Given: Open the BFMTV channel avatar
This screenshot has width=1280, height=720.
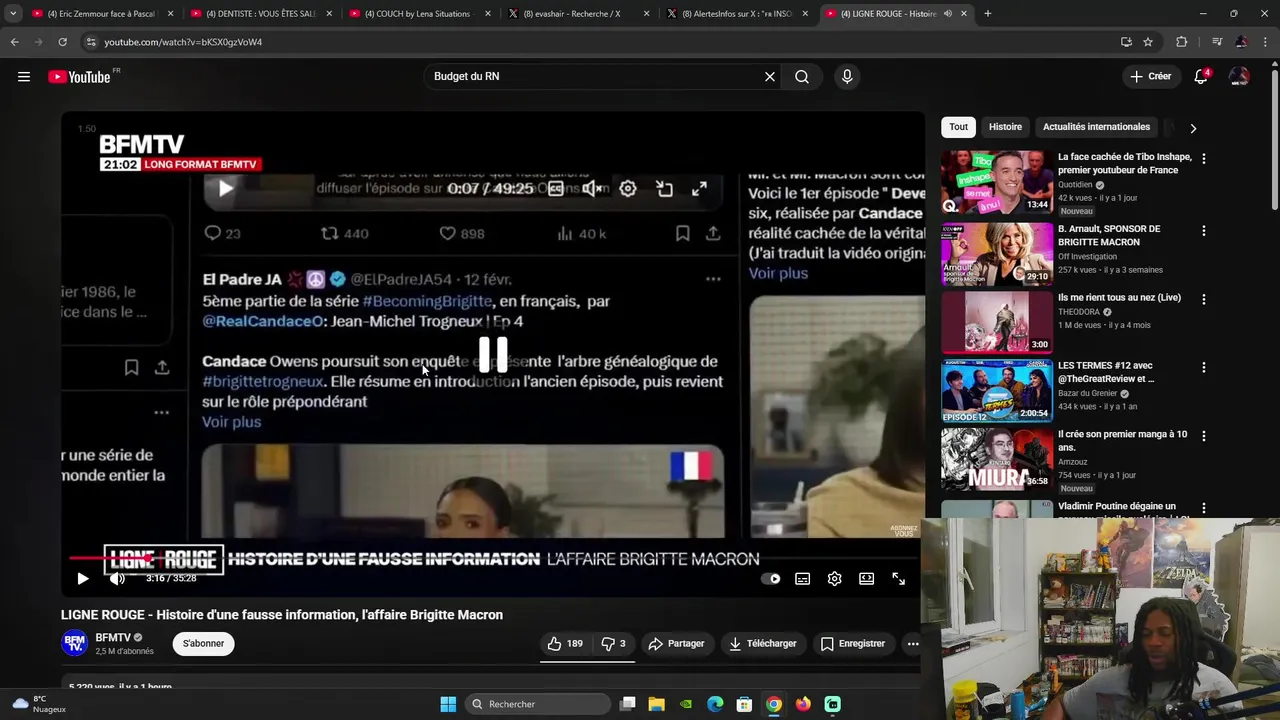Looking at the screenshot, I should [x=74, y=644].
